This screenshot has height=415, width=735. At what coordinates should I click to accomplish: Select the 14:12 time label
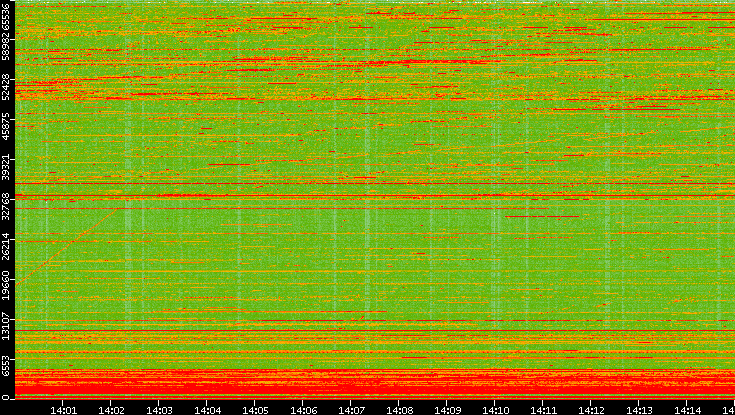coord(591,410)
